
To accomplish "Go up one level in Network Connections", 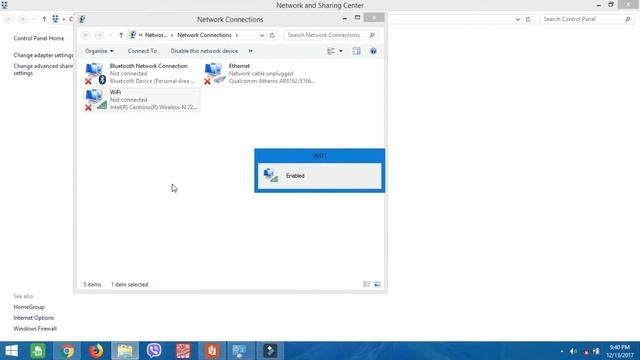I will point(121,35).
